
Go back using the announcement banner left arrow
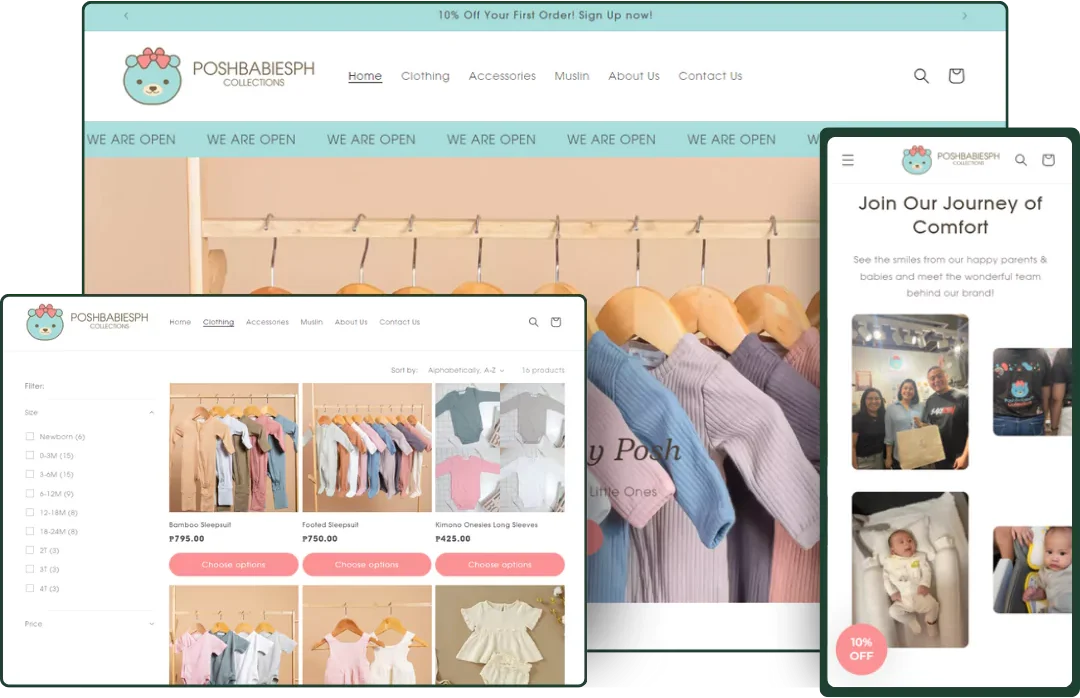pos(126,15)
